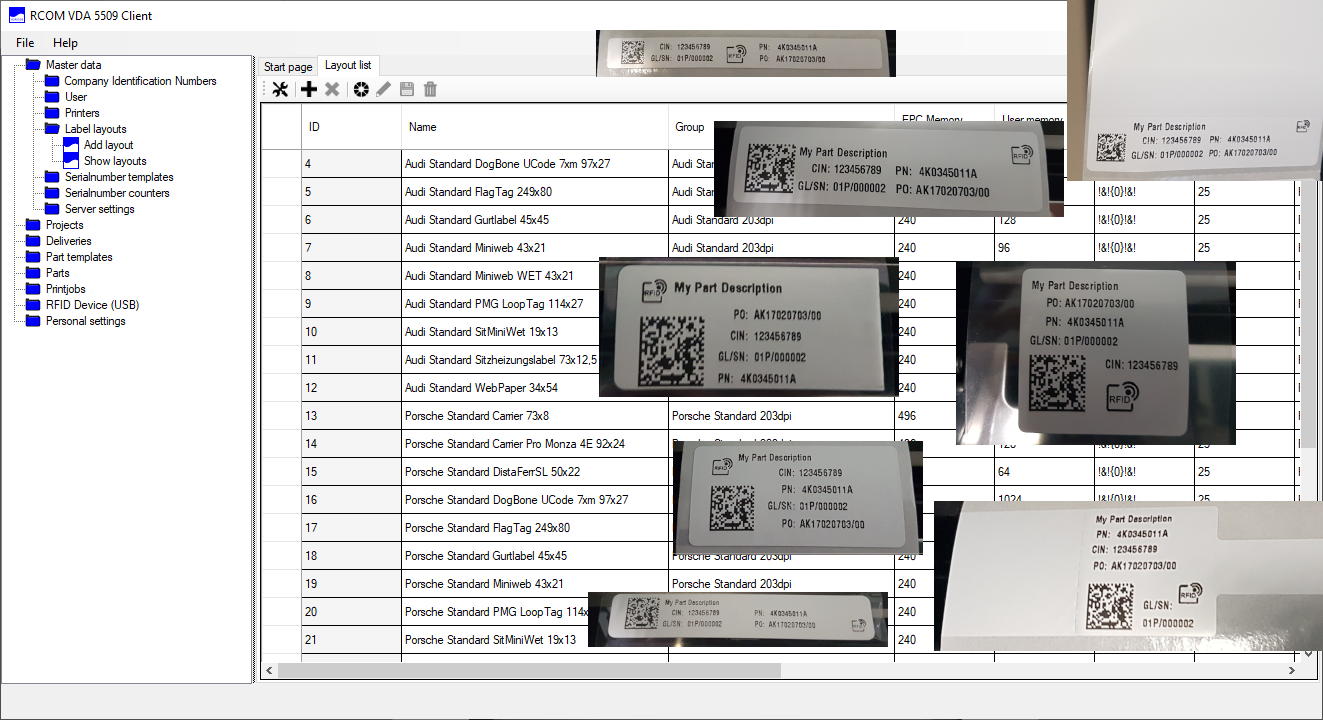
Task: Open Personal settings tree node
Action: (86, 321)
